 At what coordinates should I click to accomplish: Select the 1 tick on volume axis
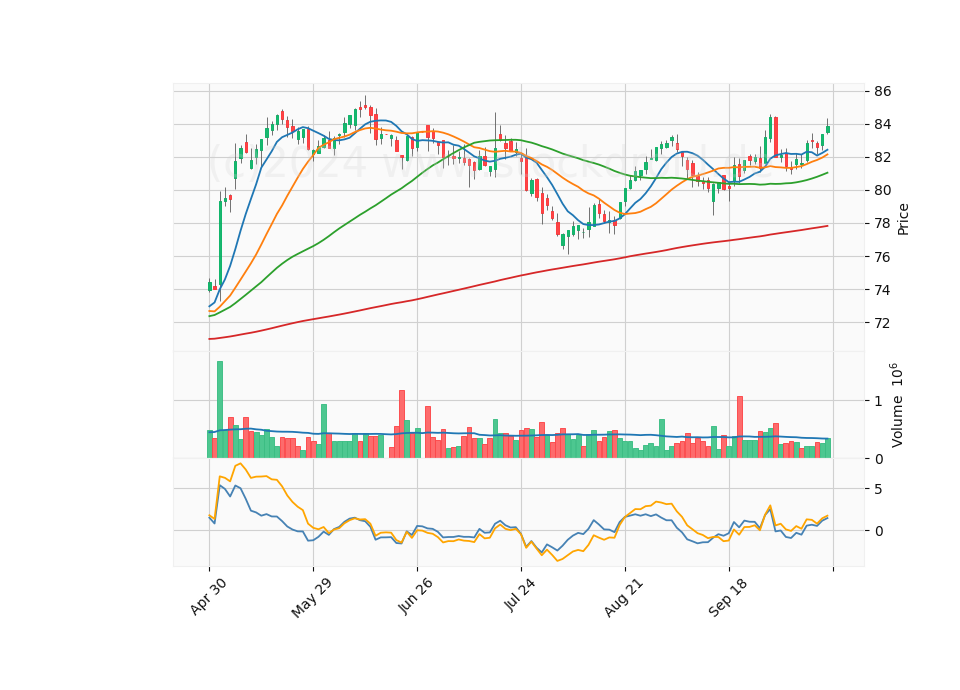click(x=879, y=401)
